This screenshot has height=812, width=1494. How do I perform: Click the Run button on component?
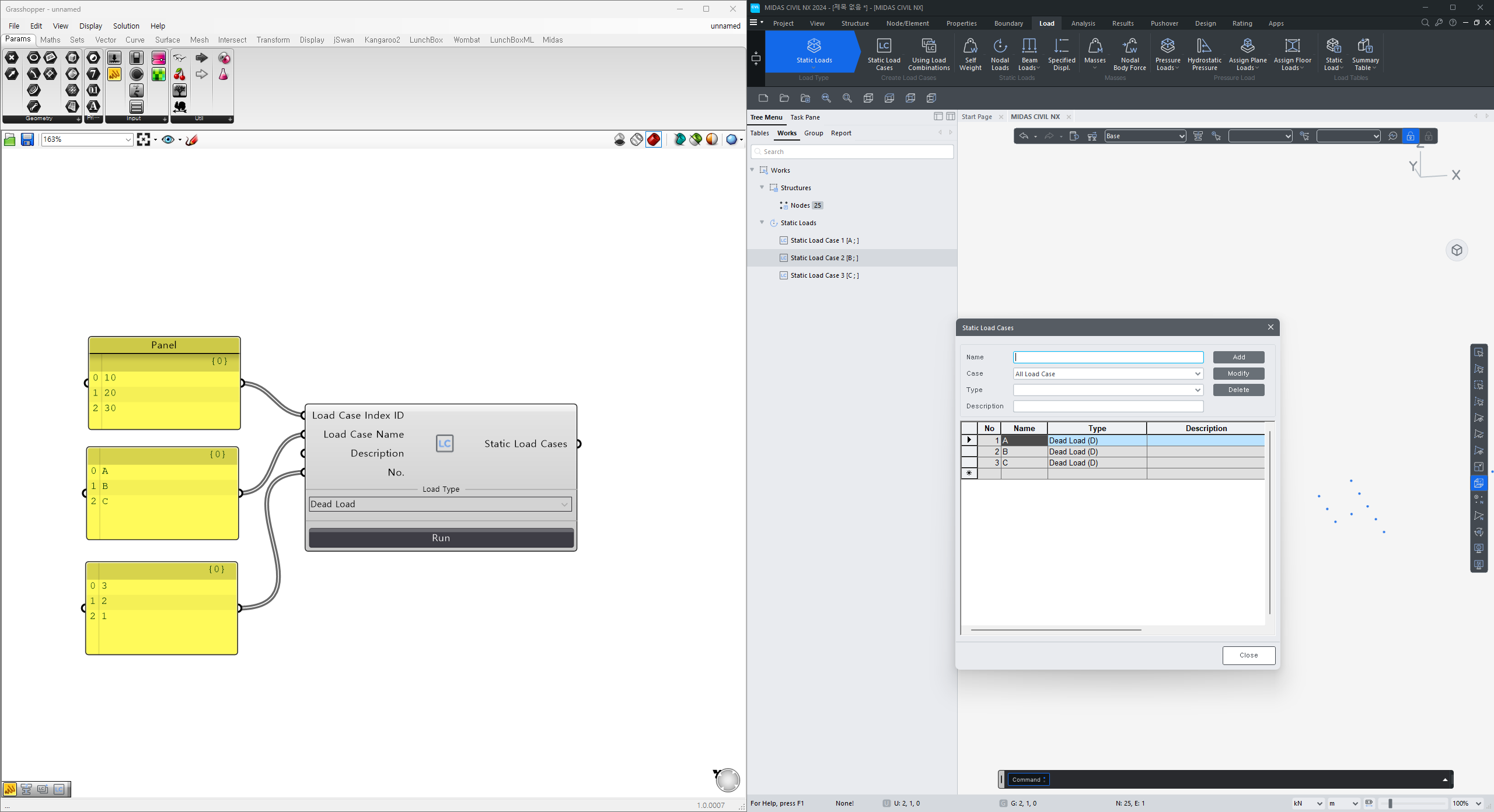[x=441, y=538]
